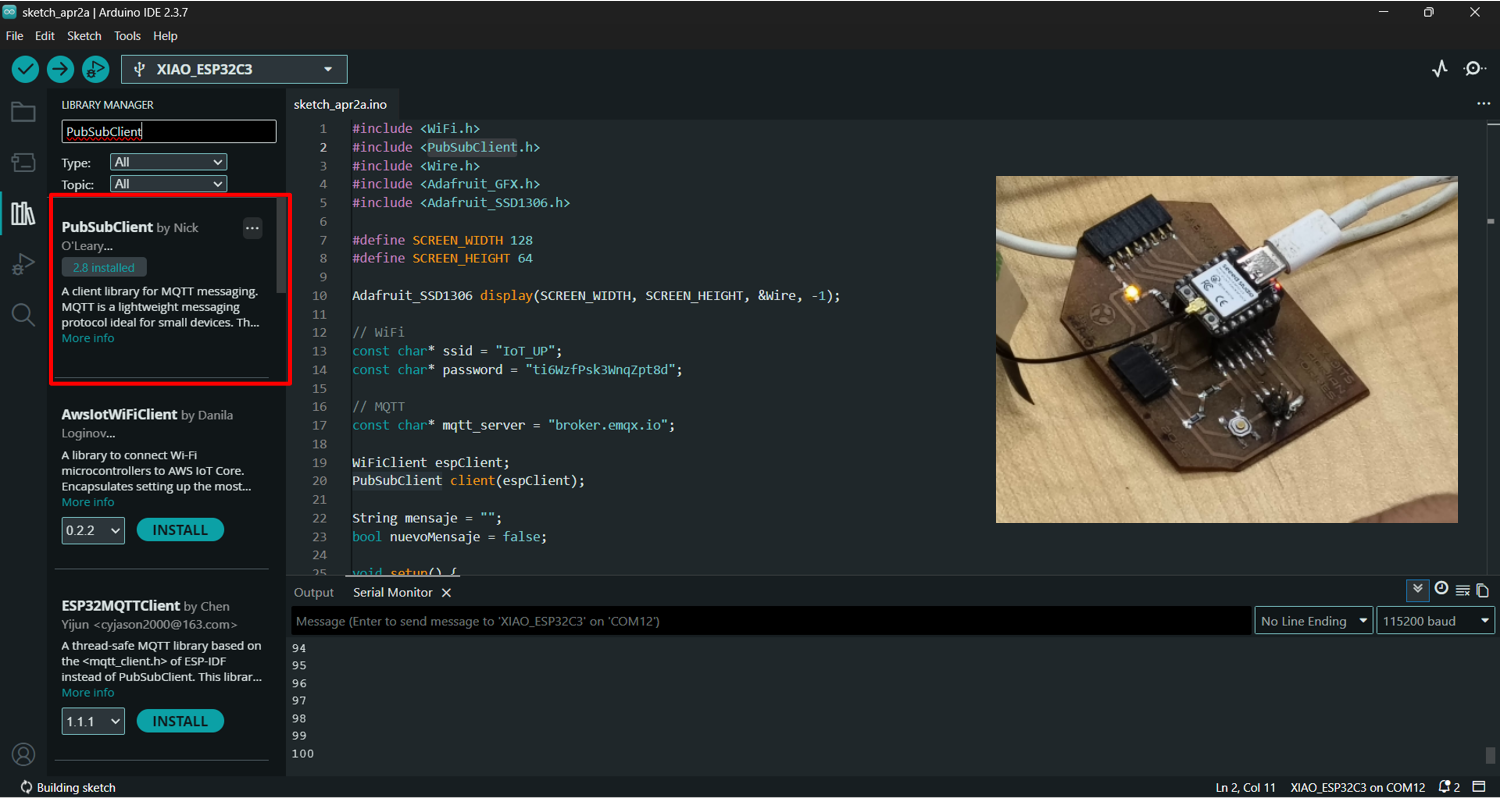Screen dimensions: 1500x798
Task: Select the Library Manager sidebar icon
Action: pyautogui.click(x=23, y=213)
